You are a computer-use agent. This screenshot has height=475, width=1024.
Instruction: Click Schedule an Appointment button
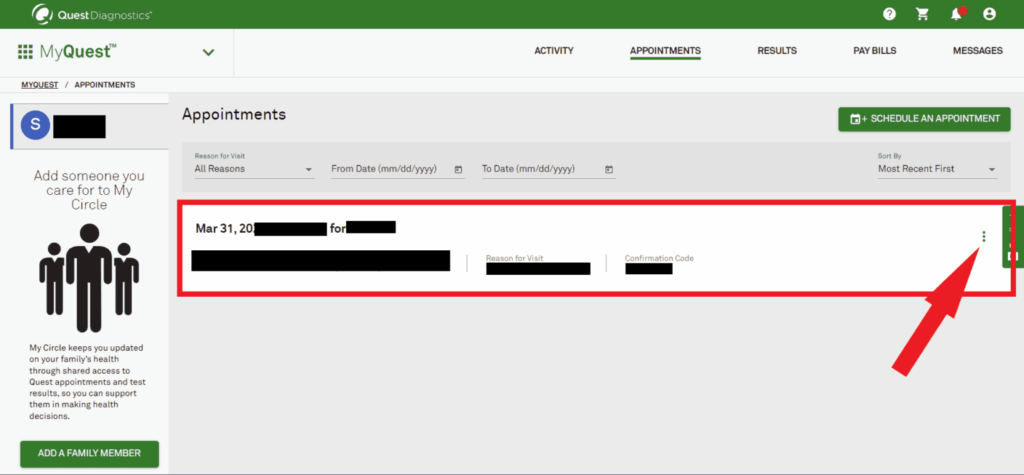coord(924,119)
